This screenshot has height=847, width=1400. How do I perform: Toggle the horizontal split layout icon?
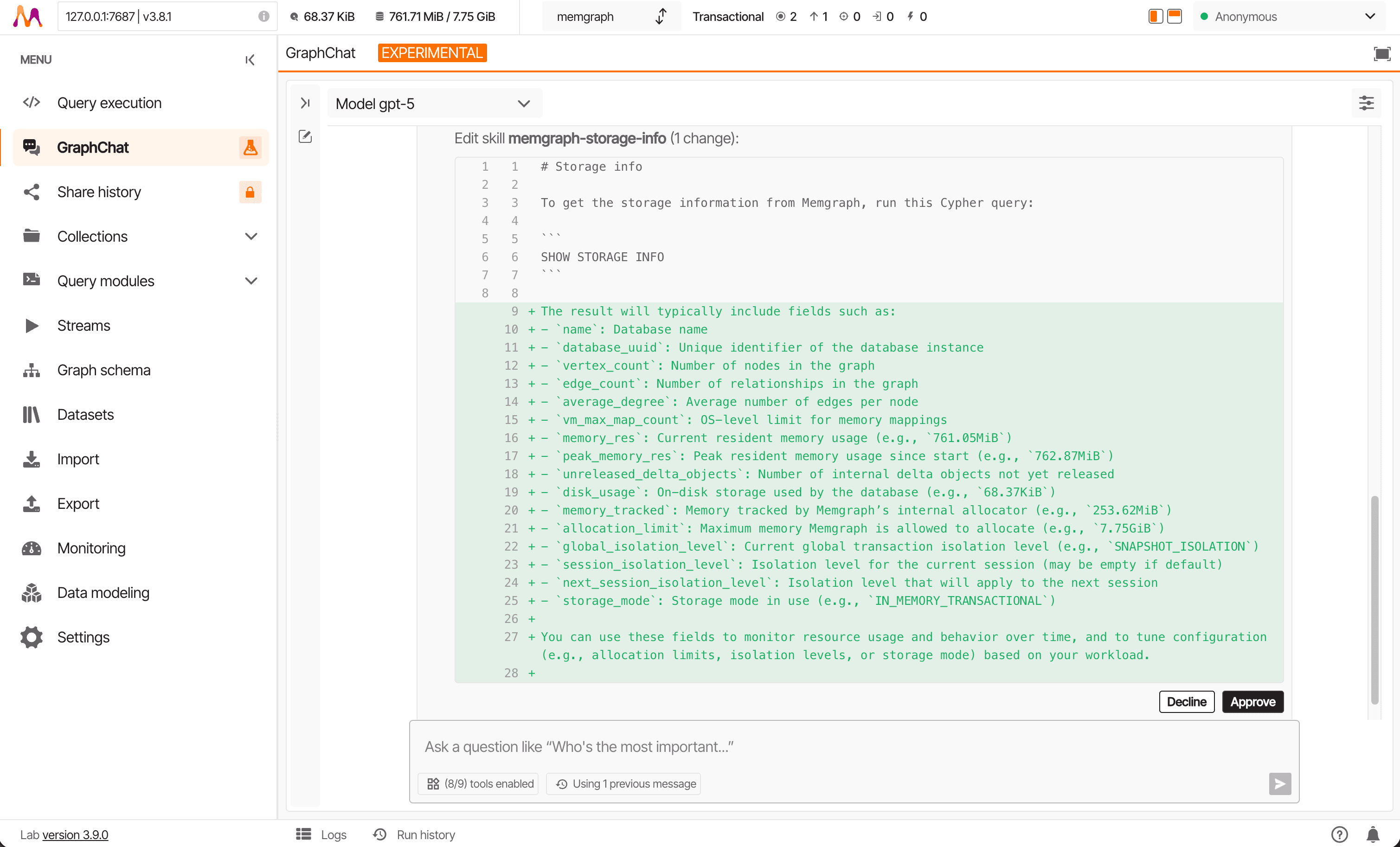pyautogui.click(x=1175, y=17)
